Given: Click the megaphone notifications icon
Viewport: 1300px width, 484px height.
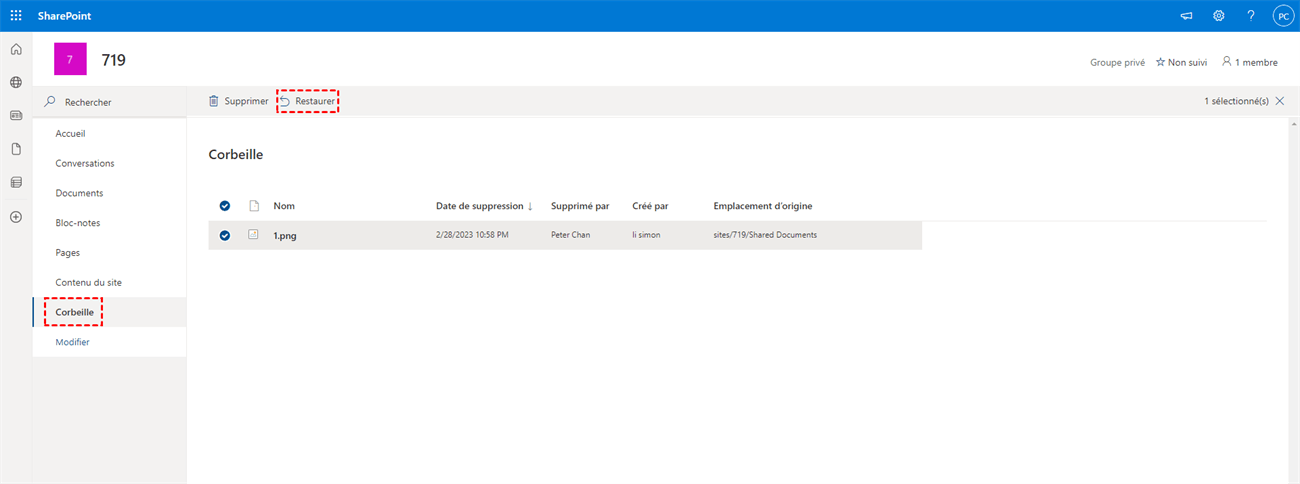Looking at the screenshot, I should 1187,16.
